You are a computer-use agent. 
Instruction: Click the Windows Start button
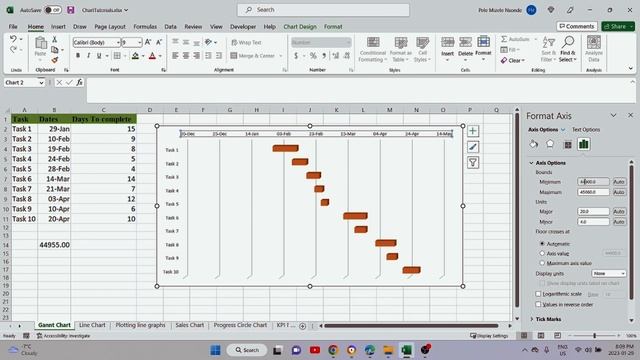216,350
